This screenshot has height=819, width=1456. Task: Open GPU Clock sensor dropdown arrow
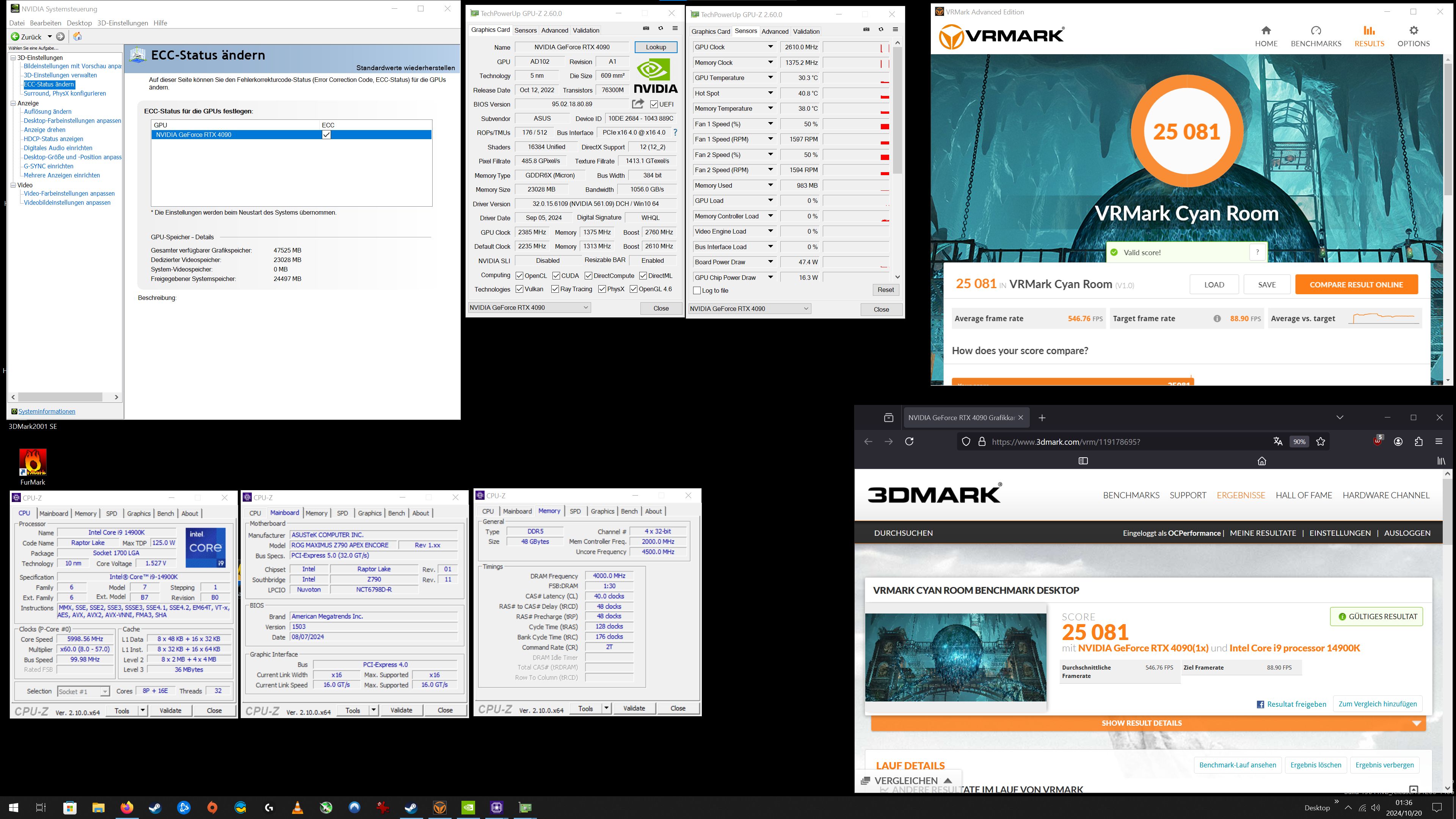click(x=770, y=47)
